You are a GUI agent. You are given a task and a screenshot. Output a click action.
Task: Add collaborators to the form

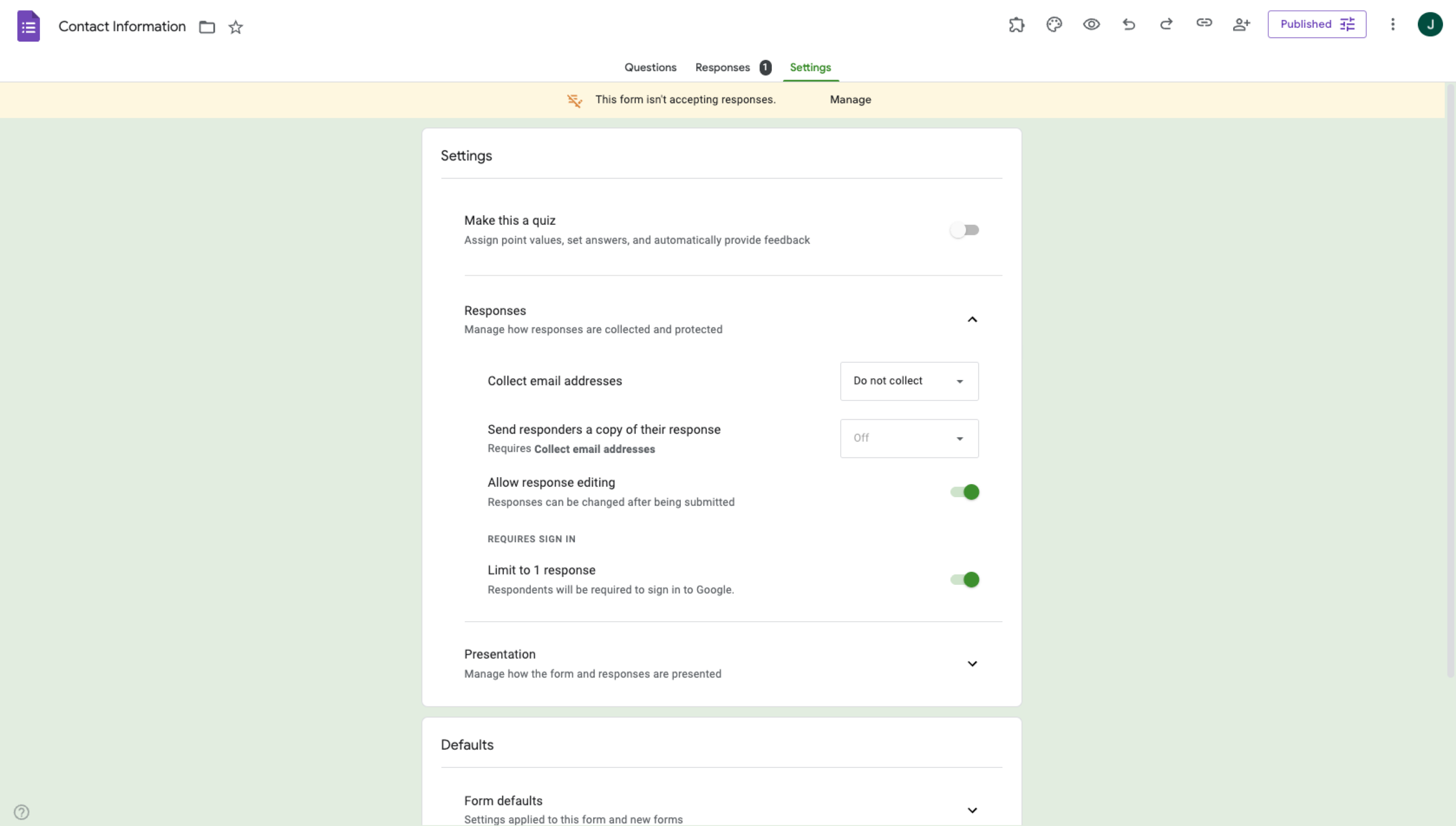click(x=1241, y=24)
